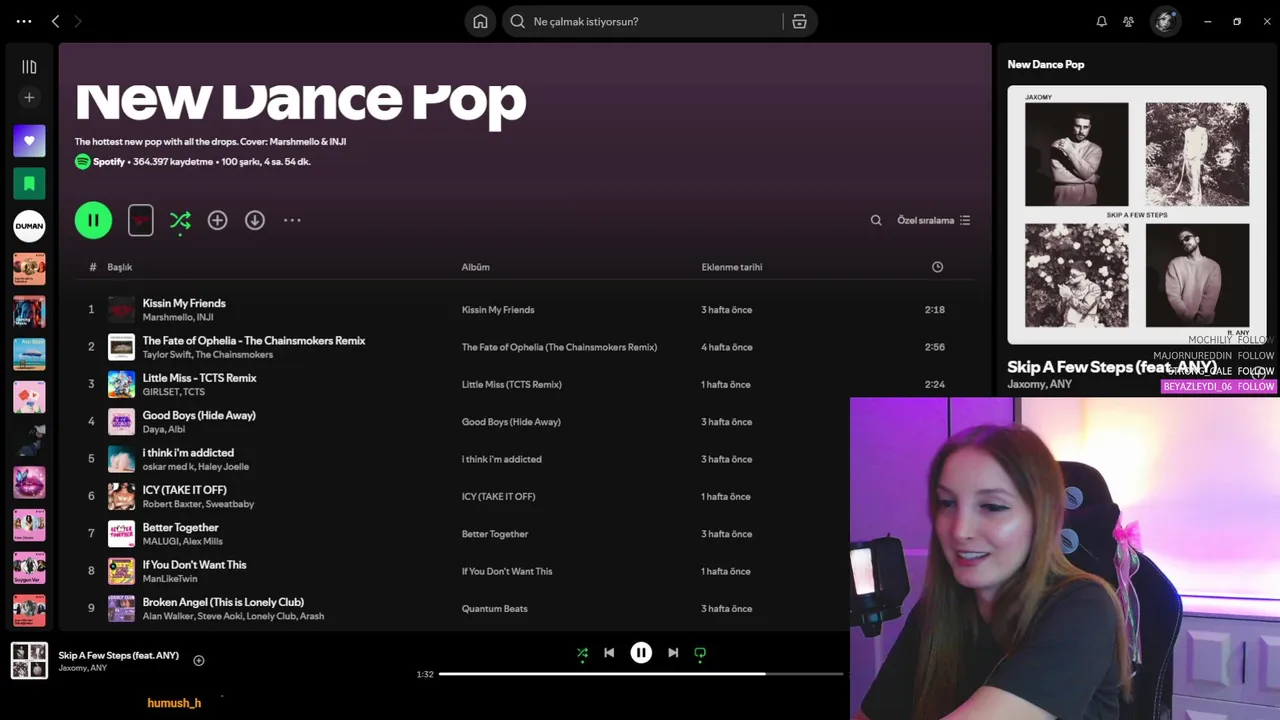Download the New Dance Pop playlist
The height and width of the screenshot is (720, 1280).
click(255, 220)
